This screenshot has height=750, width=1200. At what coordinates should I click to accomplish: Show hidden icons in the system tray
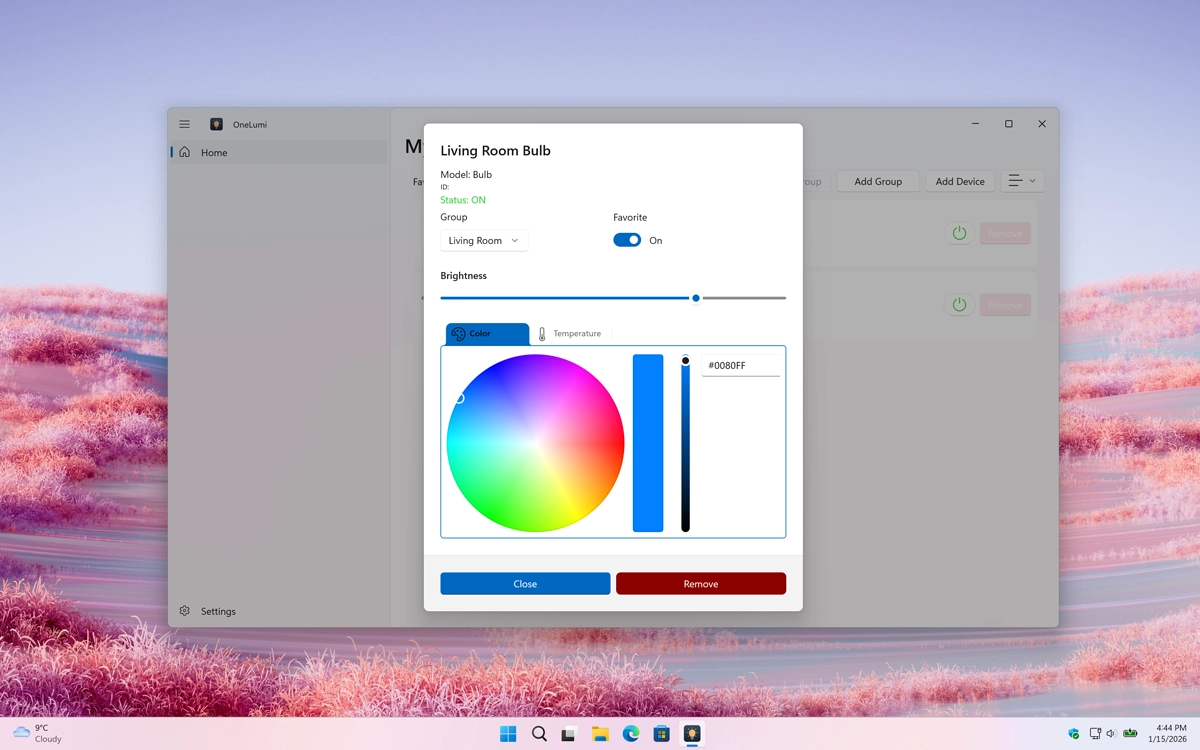[x=1072, y=733]
